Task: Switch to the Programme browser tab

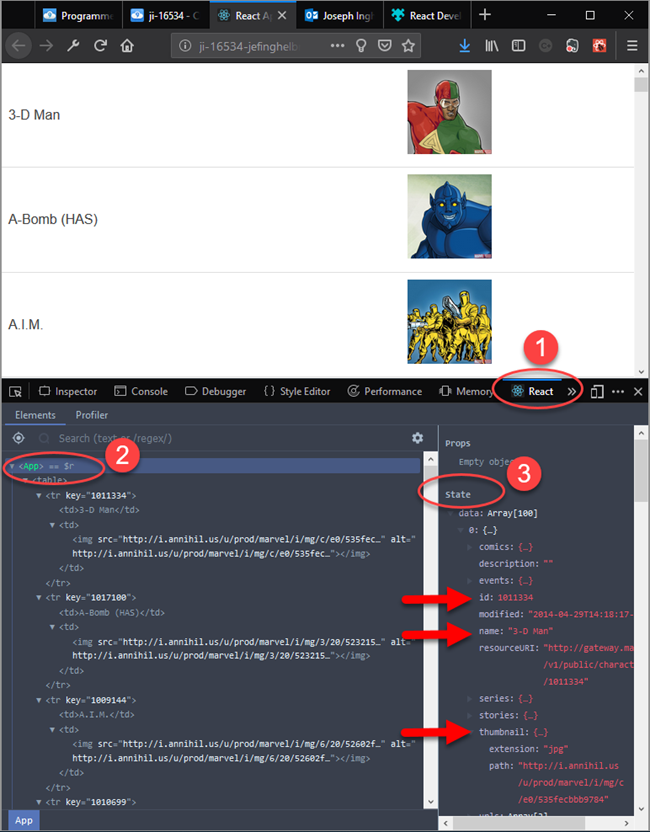Action: pyautogui.click(x=79, y=15)
